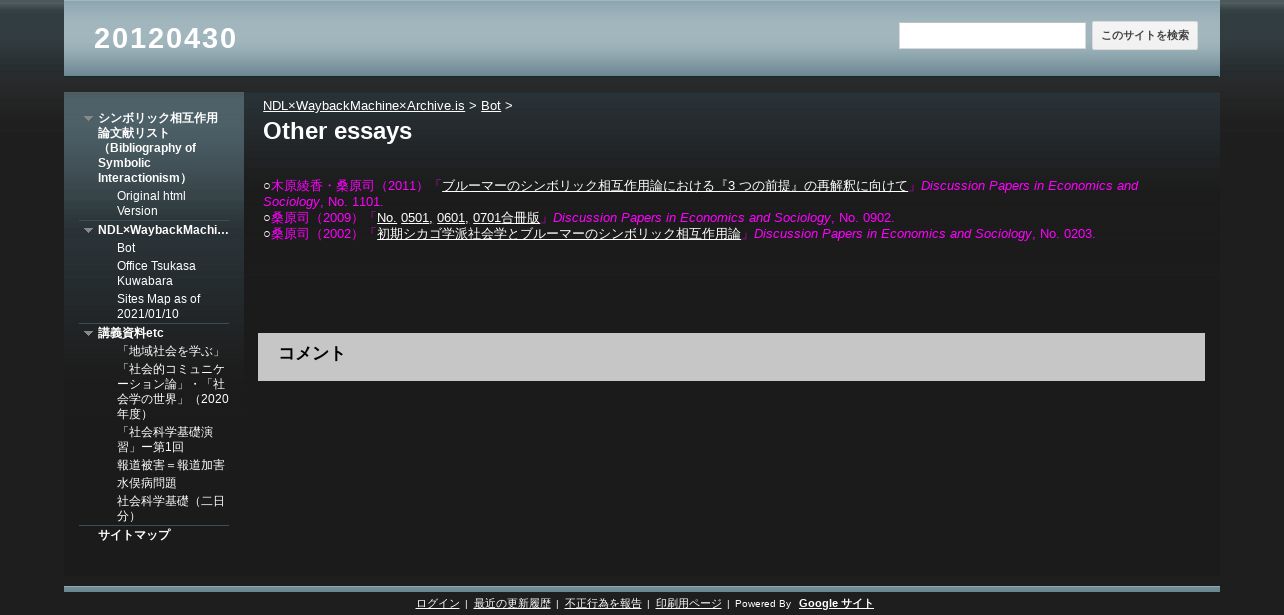The height and width of the screenshot is (615, 1284).
Task: Open NDL×WaybackMachi... sidebar item
Action: click(x=163, y=230)
